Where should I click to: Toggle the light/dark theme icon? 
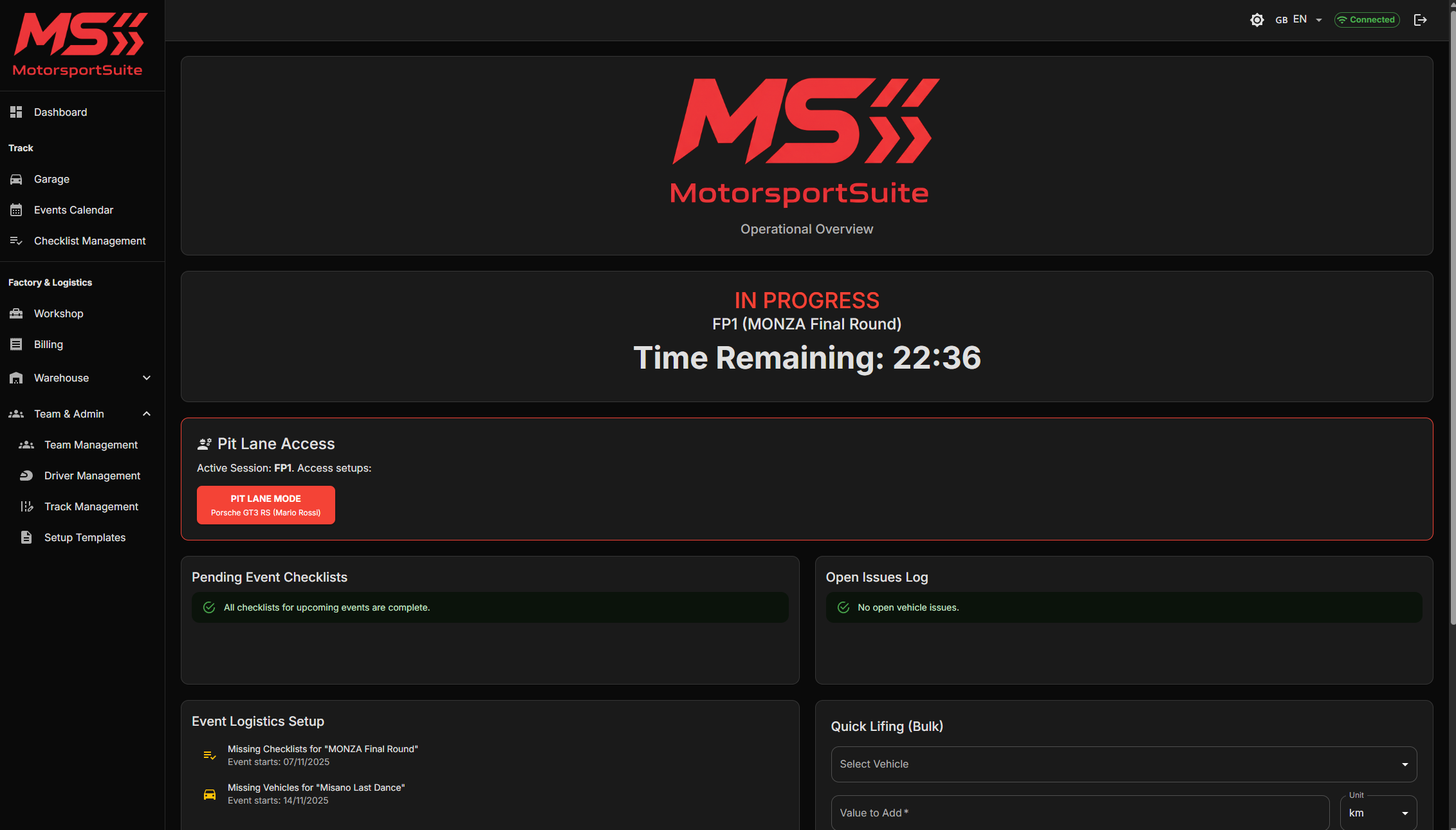(x=1257, y=20)
